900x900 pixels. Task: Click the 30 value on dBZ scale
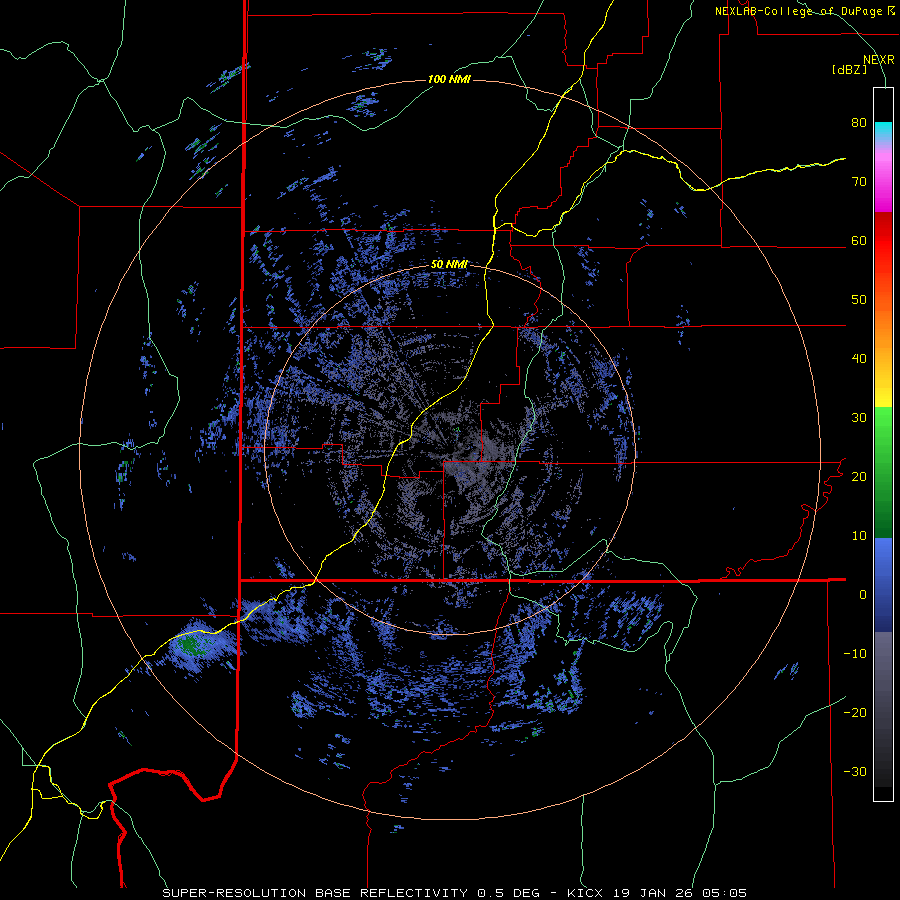(x=859, y=418)
